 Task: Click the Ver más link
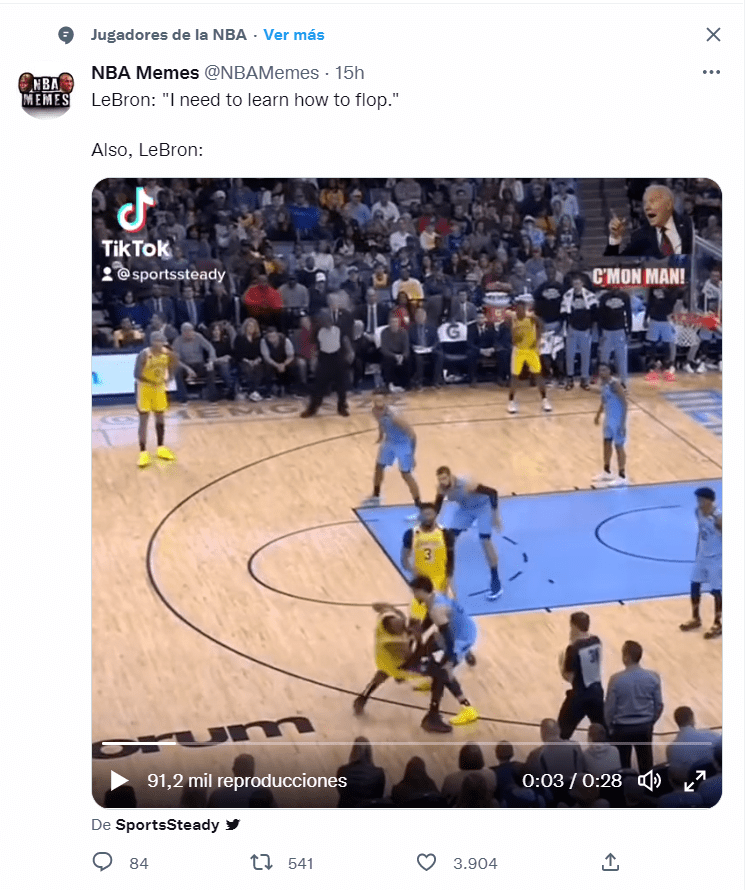(x=294, y=35)
